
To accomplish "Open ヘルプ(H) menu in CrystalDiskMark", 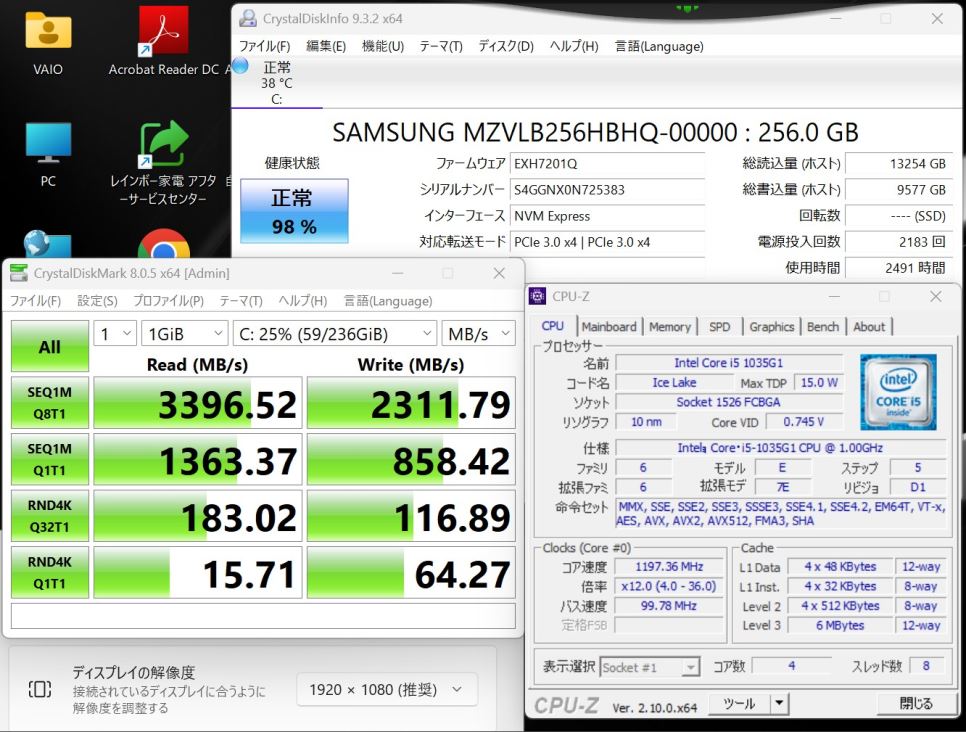I will click(x=302, y=301).
